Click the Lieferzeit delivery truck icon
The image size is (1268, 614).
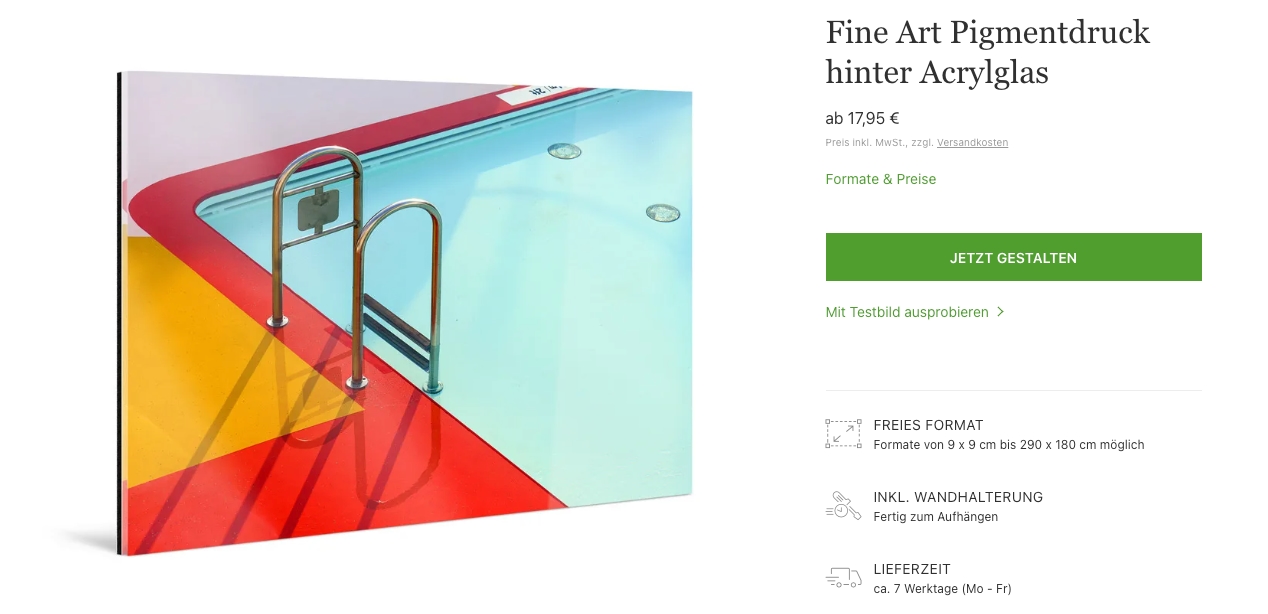[x=843, y=578]
